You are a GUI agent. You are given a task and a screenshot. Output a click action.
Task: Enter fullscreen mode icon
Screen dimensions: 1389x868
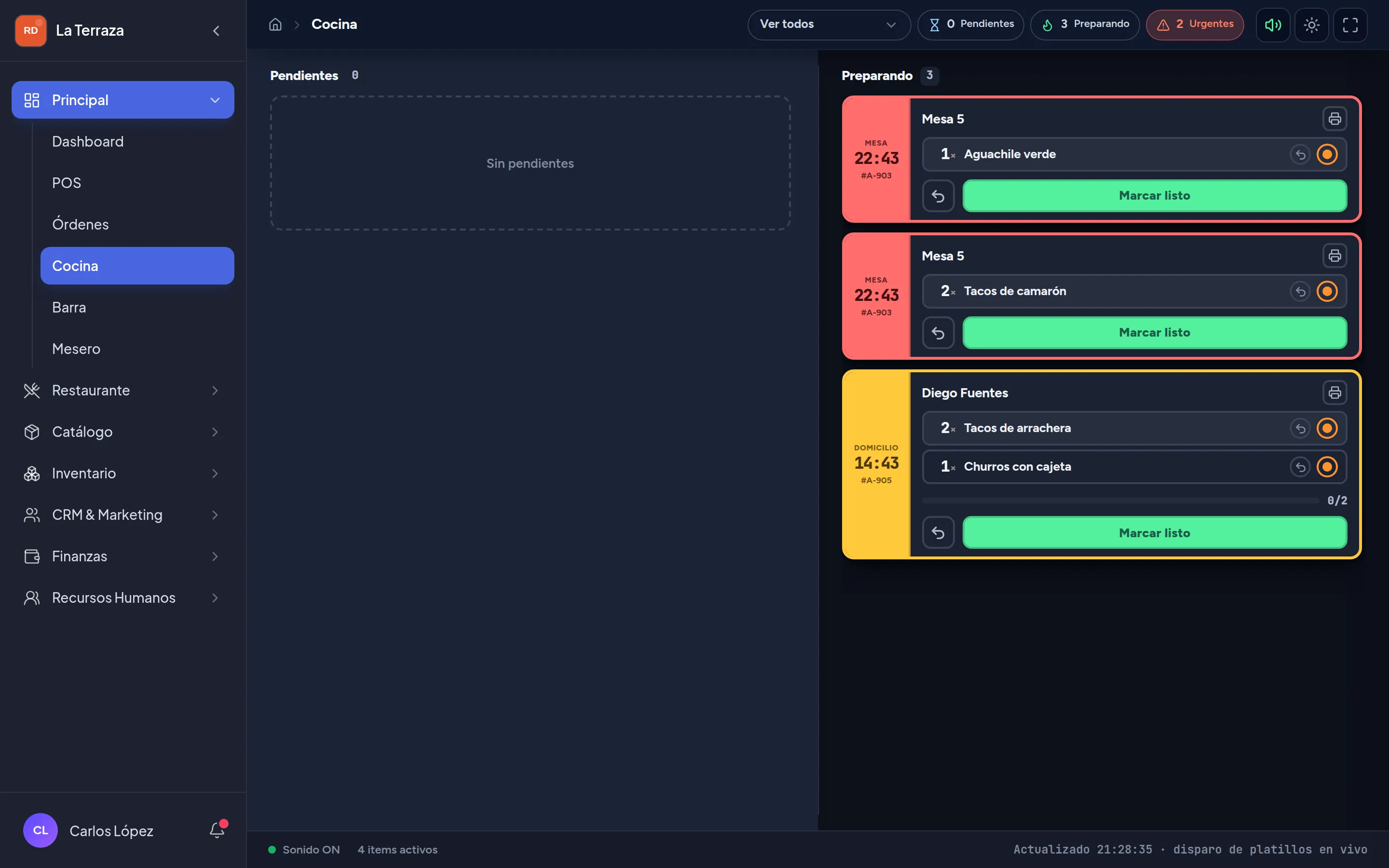pos(1350,25)
